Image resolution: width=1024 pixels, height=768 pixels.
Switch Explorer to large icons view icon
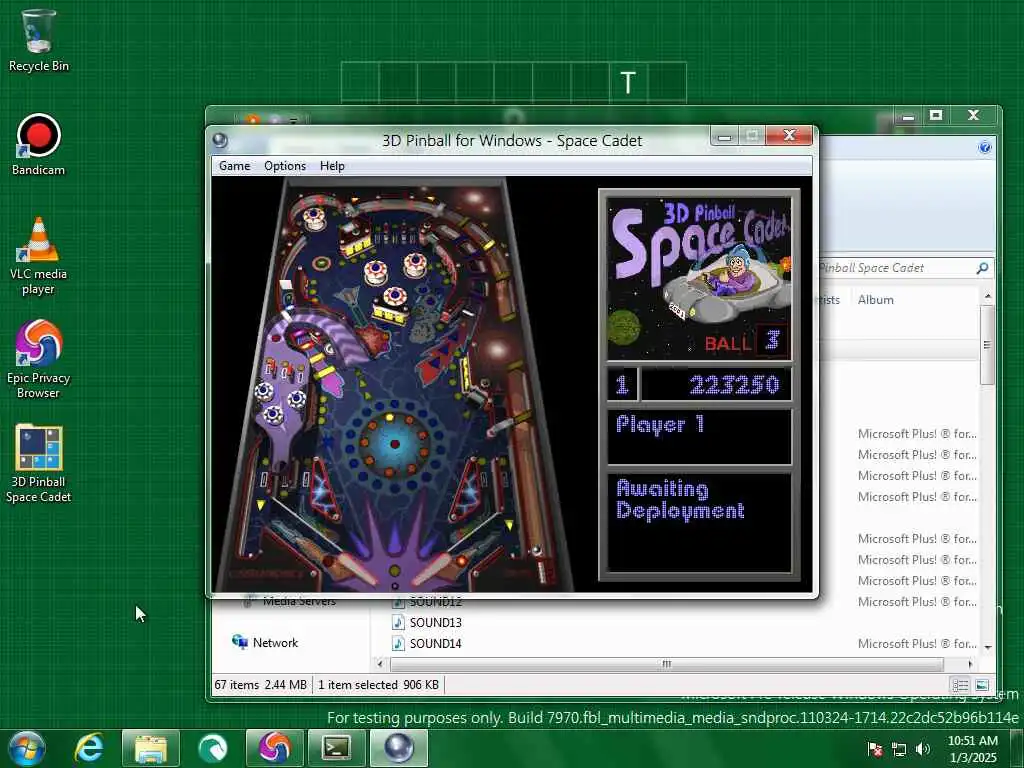pos(982,685)
